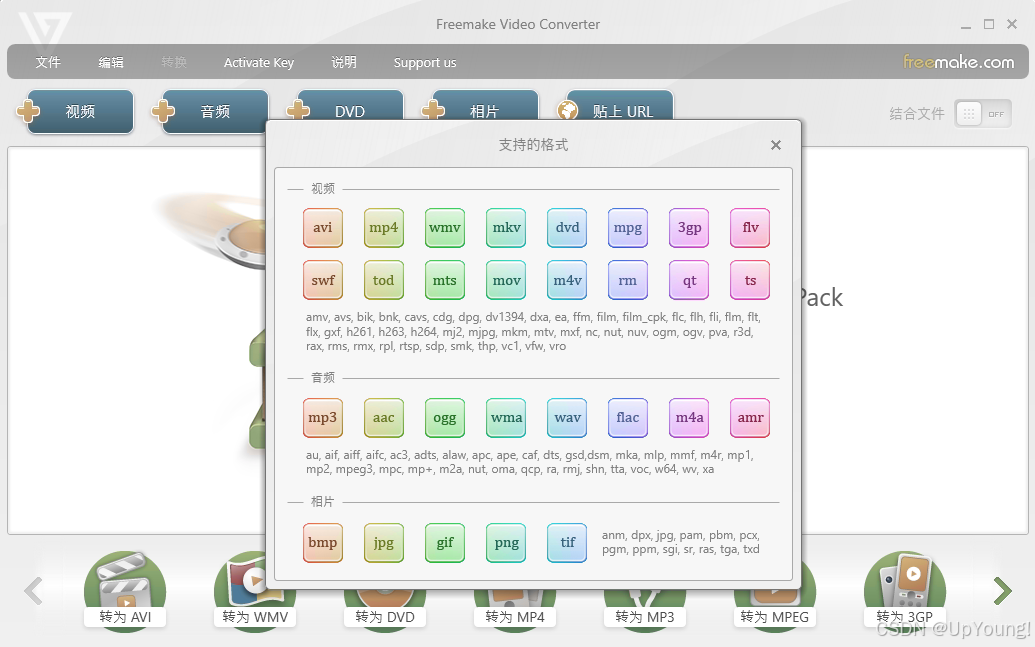Select the bmp photo format icon
Viewport: 1035px width, 647px height.
[x=323, y=543]
